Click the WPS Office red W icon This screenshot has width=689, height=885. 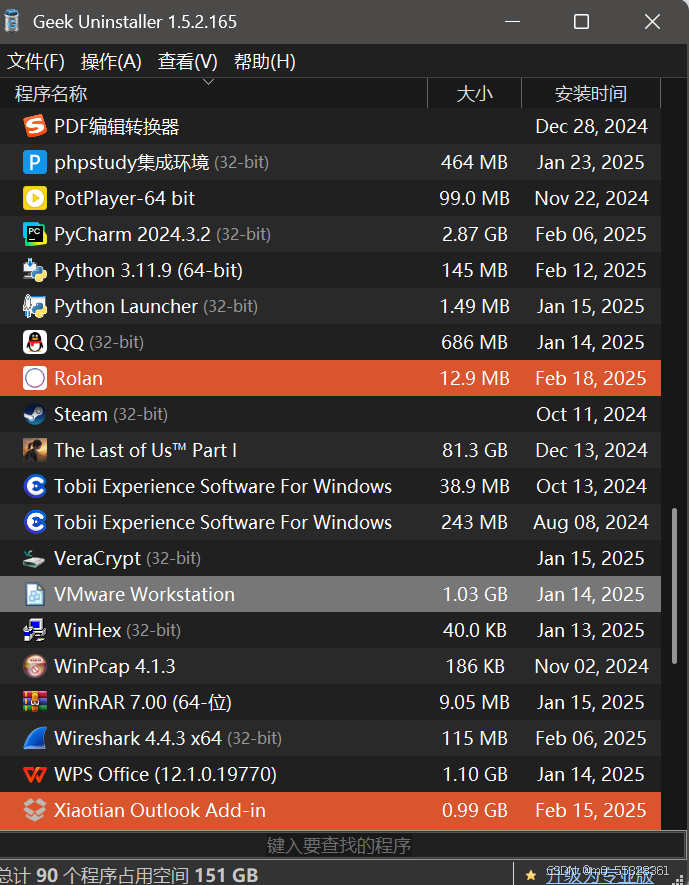tap(35, 774)
